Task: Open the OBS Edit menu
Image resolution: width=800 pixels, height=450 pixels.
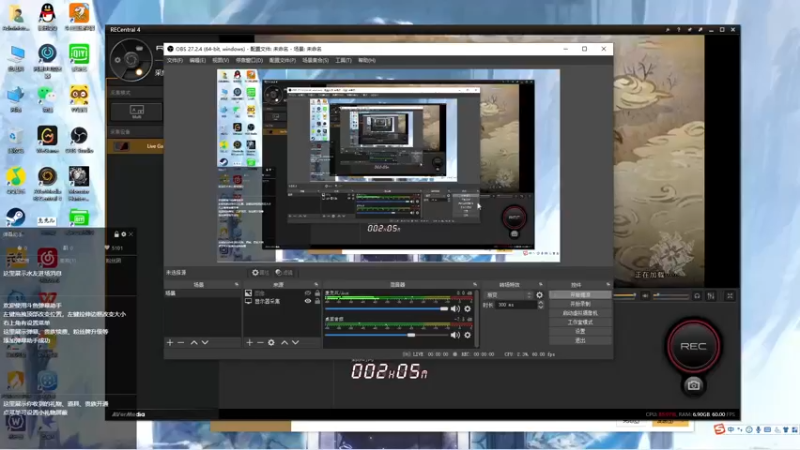Action: pos(197,60)
